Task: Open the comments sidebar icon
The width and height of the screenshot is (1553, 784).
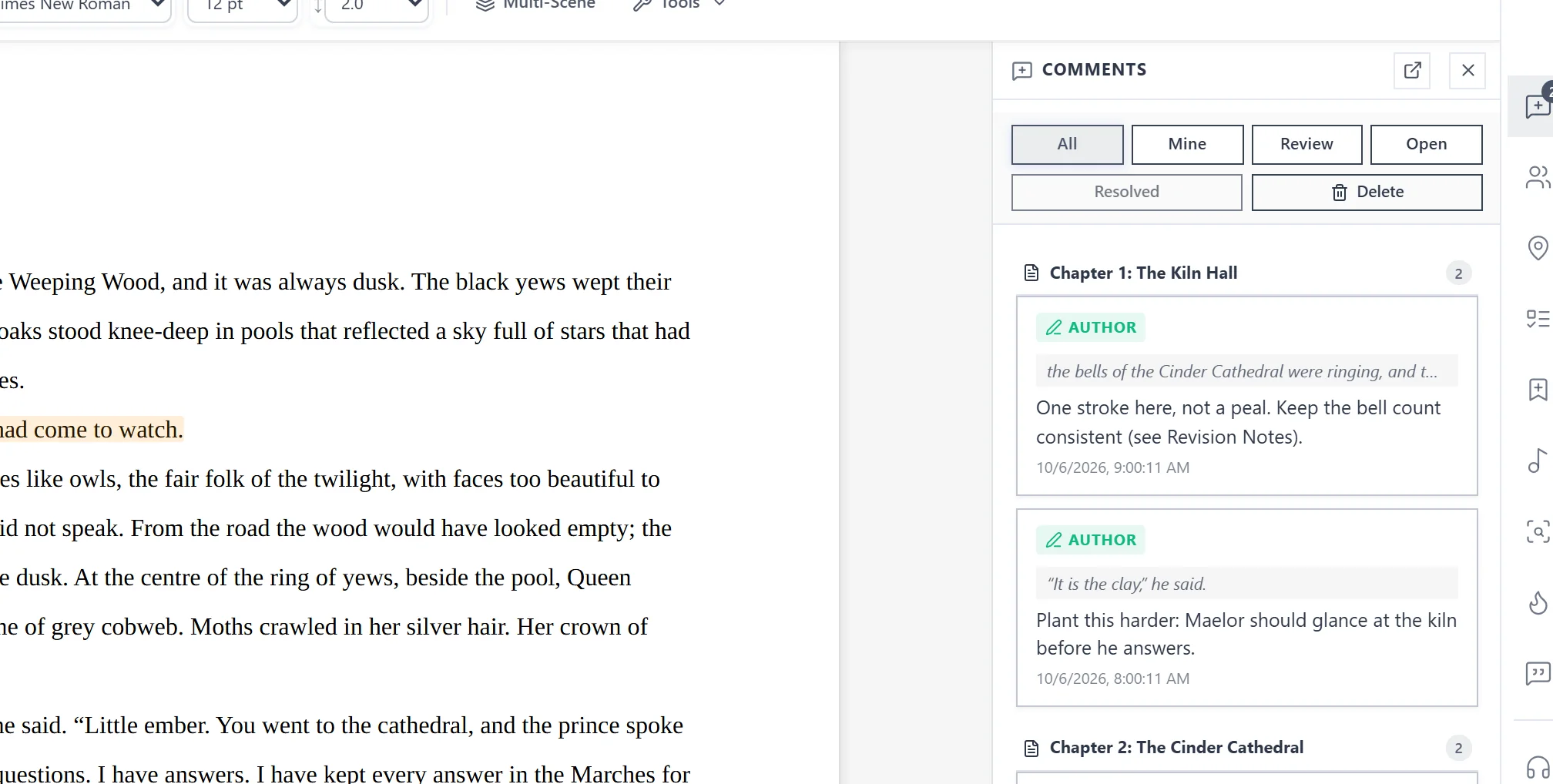Action: tap(1538, 106)
